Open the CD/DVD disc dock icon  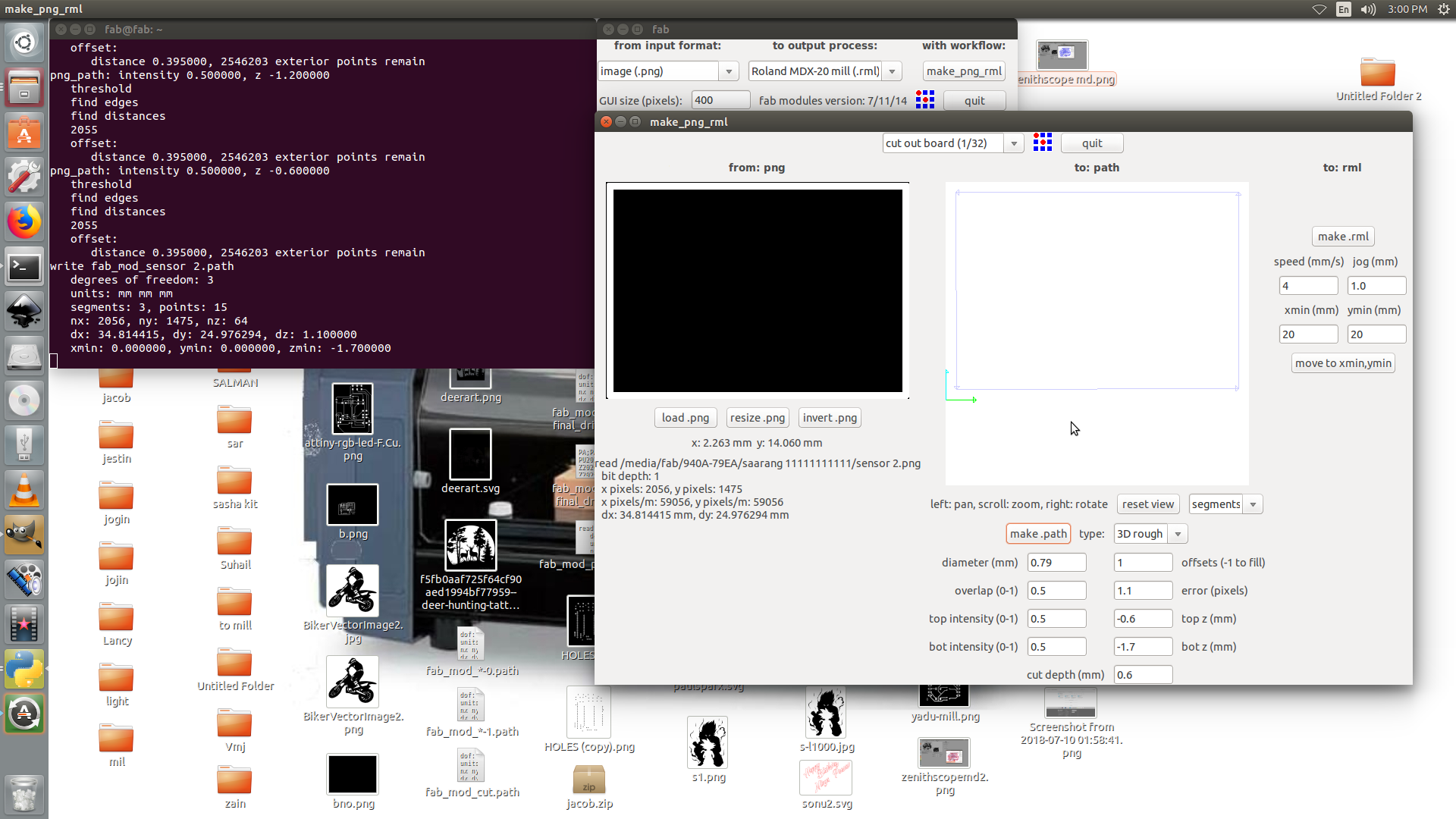(24, 400)
